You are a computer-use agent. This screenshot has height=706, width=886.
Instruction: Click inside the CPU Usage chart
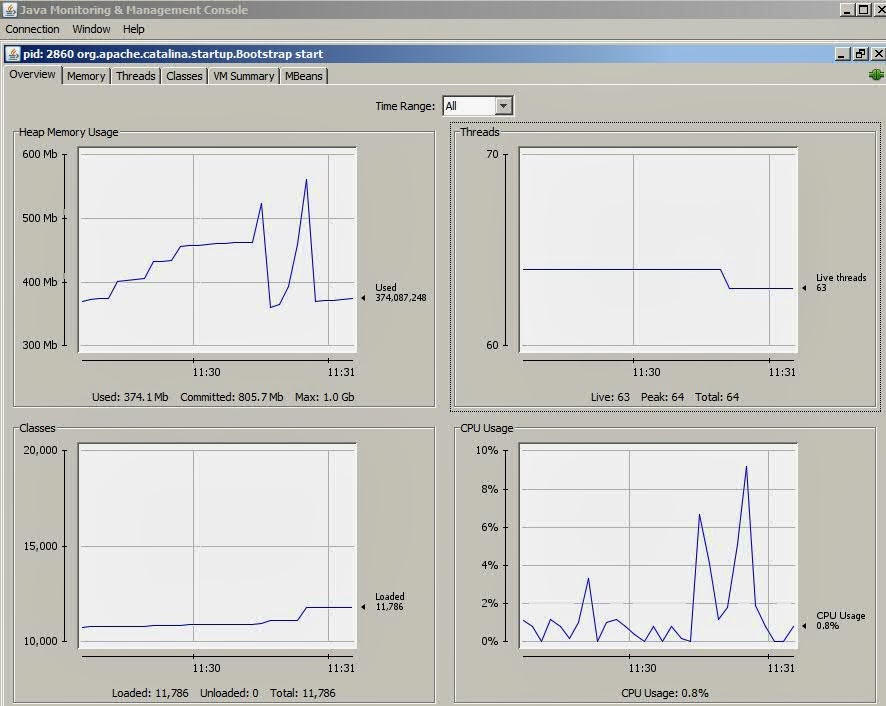click(x=658, y=545)
